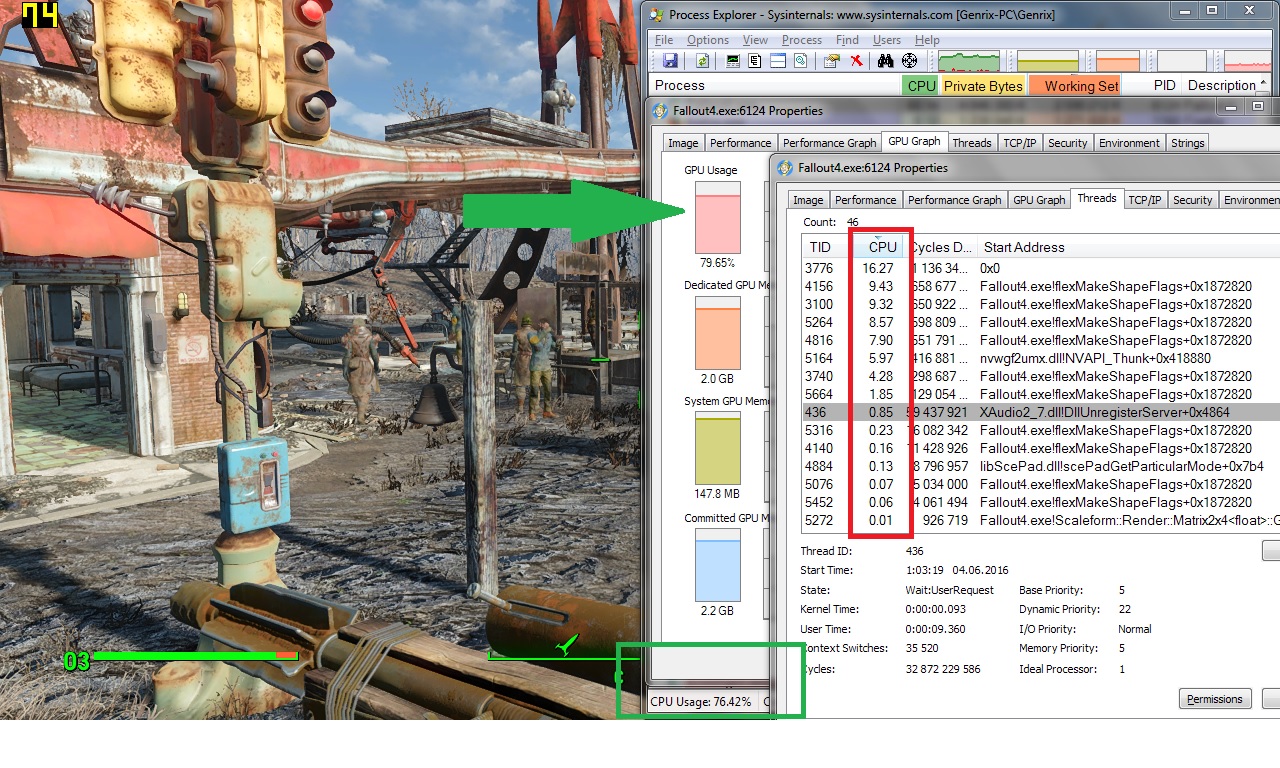Toggle the Show Process Tree toolbar icon
Viewport: 1280px width, 768px height.
(756, 61)
